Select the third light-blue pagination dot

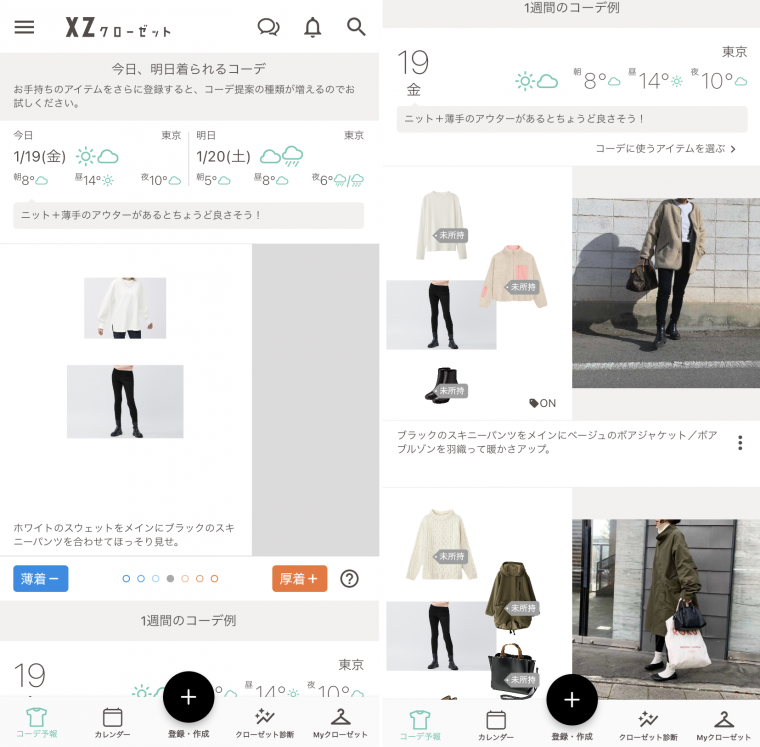click(156, 578)
